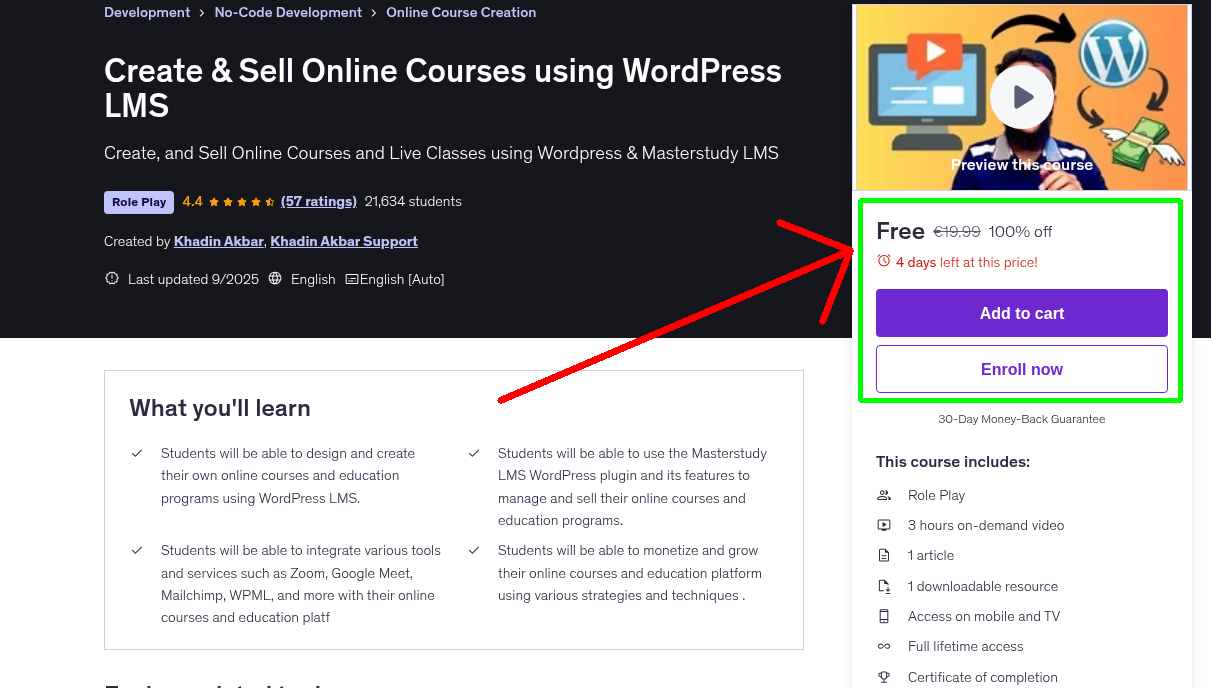The height and width of the screenshot is (688, 1211).
Task: Click the 'Last updated 9/2025' text
Action: 193,279
